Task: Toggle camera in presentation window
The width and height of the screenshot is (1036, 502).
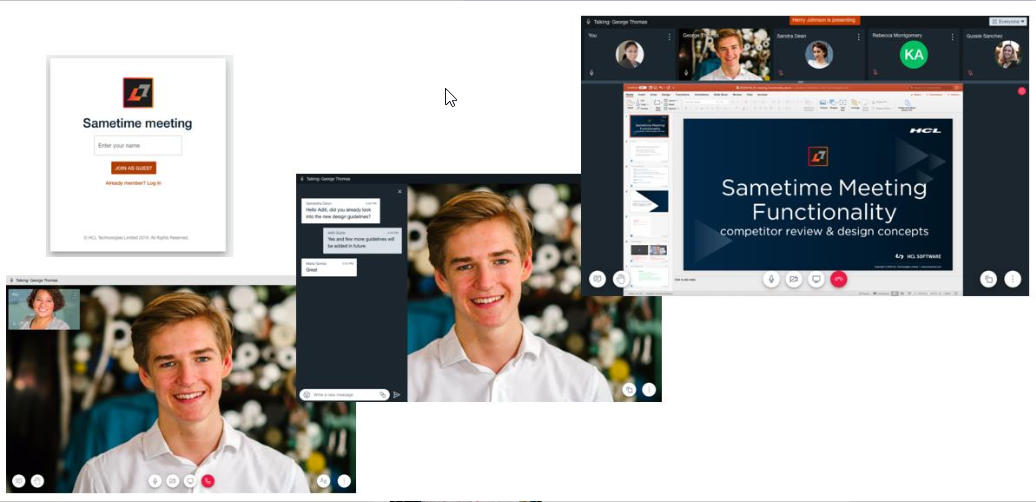Action: point(794,279)
